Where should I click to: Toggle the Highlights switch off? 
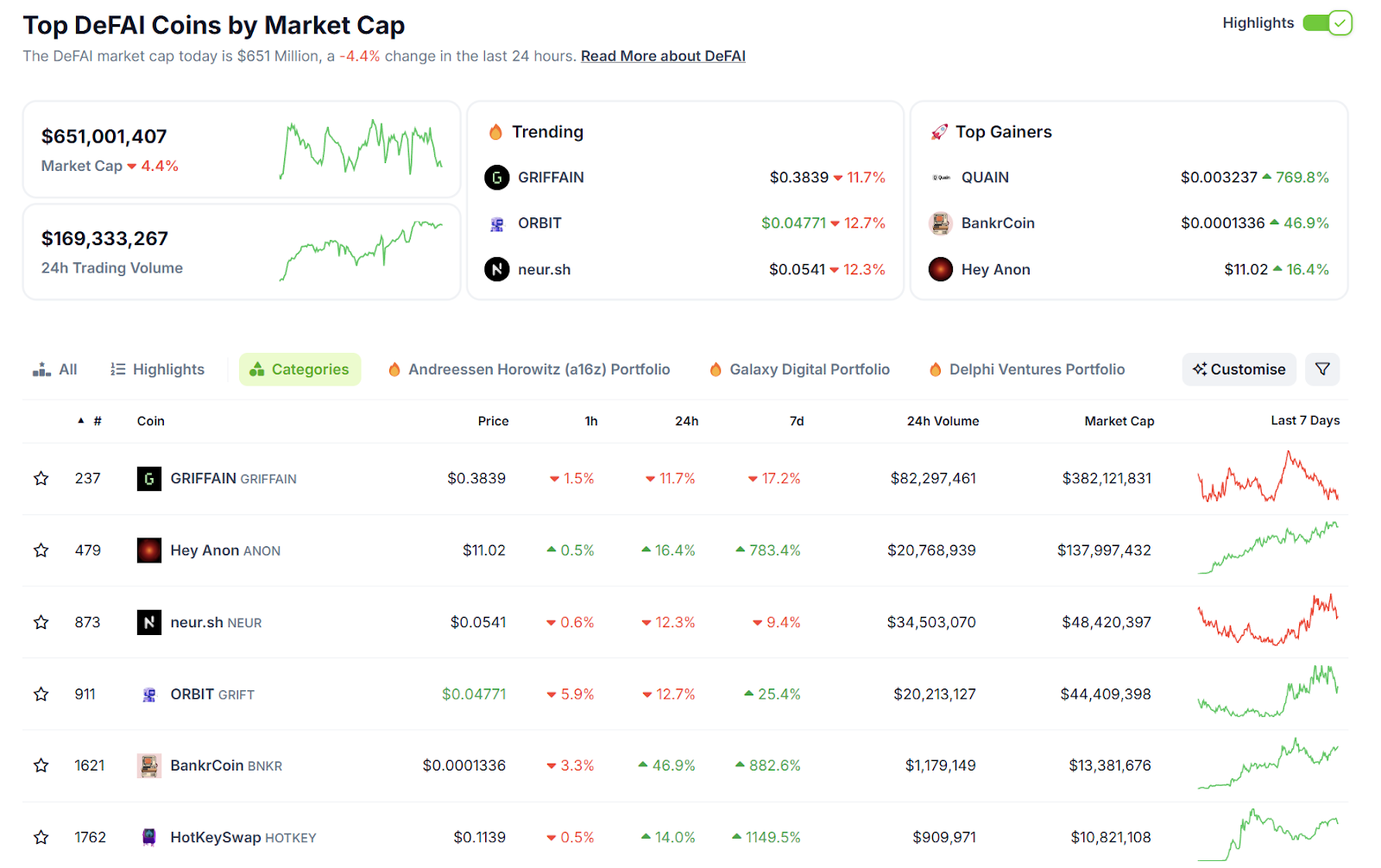pyautogui.click(x=1327, y=23)
